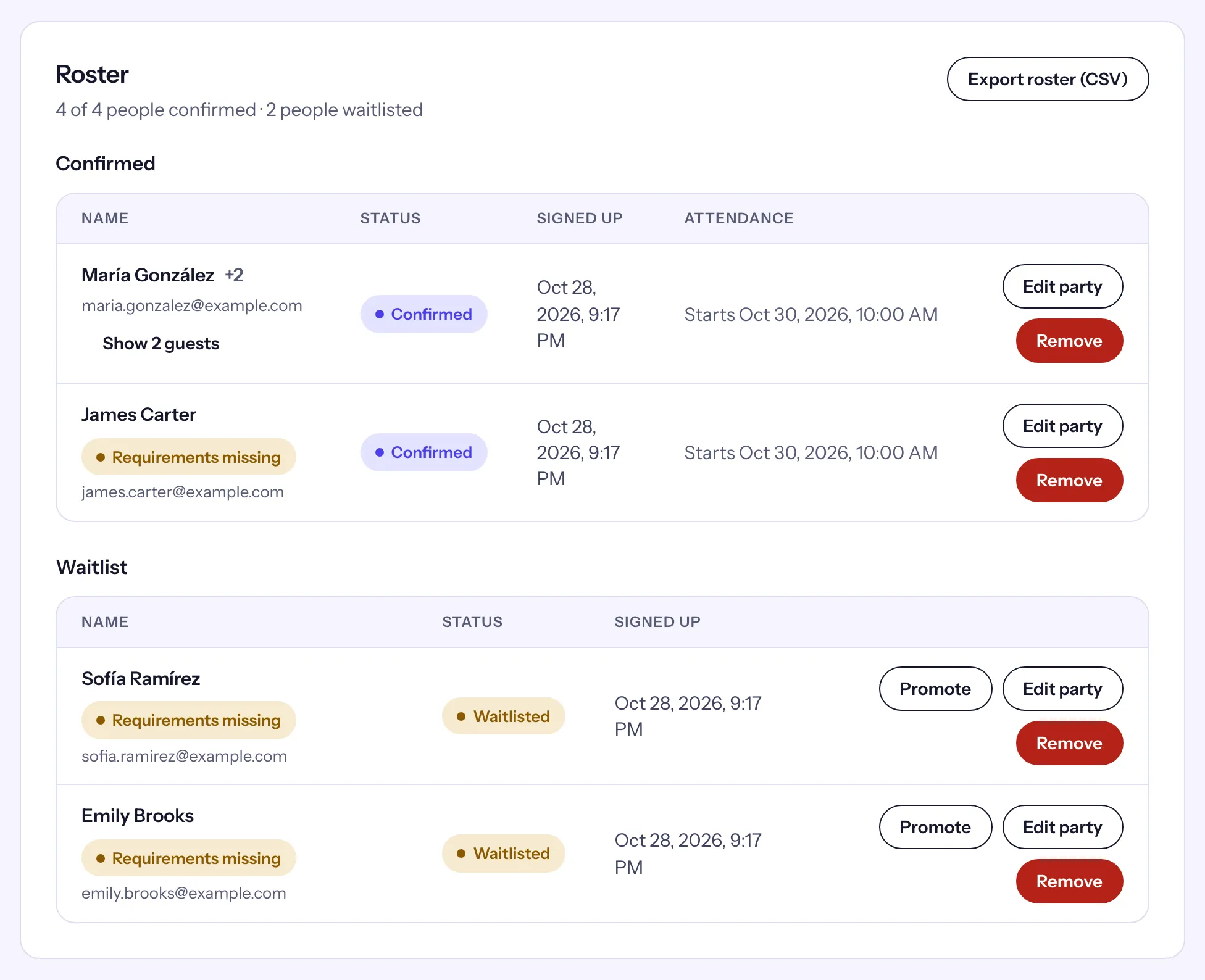This screenshot has width=1205, height=980.
Task: Click the Waitlist table SIGNED UP header
Action: coord(657,621)
